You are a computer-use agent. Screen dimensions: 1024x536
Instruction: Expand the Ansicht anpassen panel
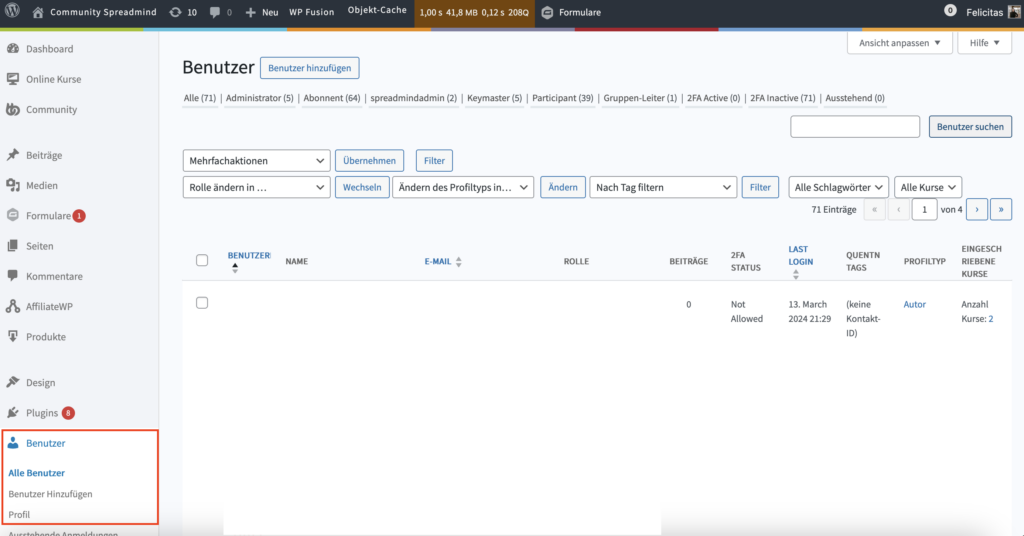click(x=899, y=43)
